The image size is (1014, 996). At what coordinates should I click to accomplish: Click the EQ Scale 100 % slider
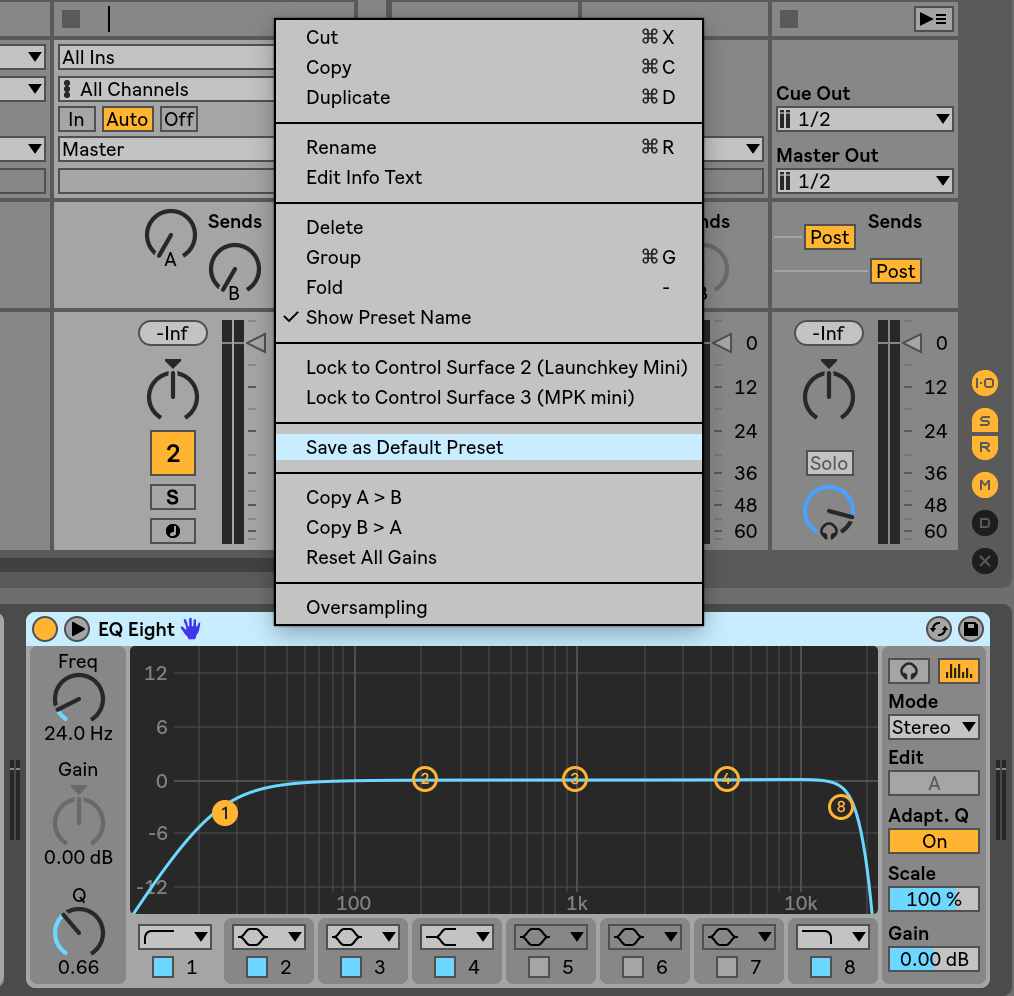pyautogui.click(x=934, y=899)
